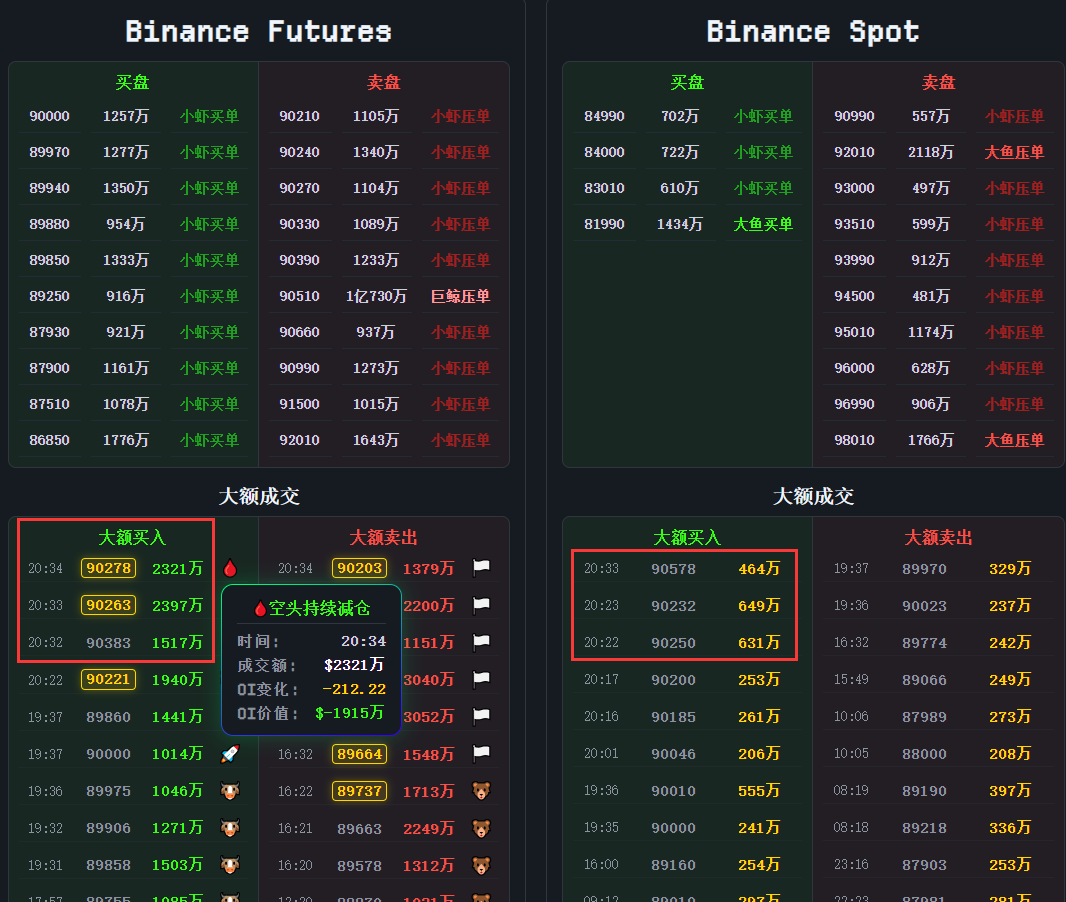
Task: Click the bull icon on the 1046万 buy row
Action: pyautogui.click(x=230, y=791)
